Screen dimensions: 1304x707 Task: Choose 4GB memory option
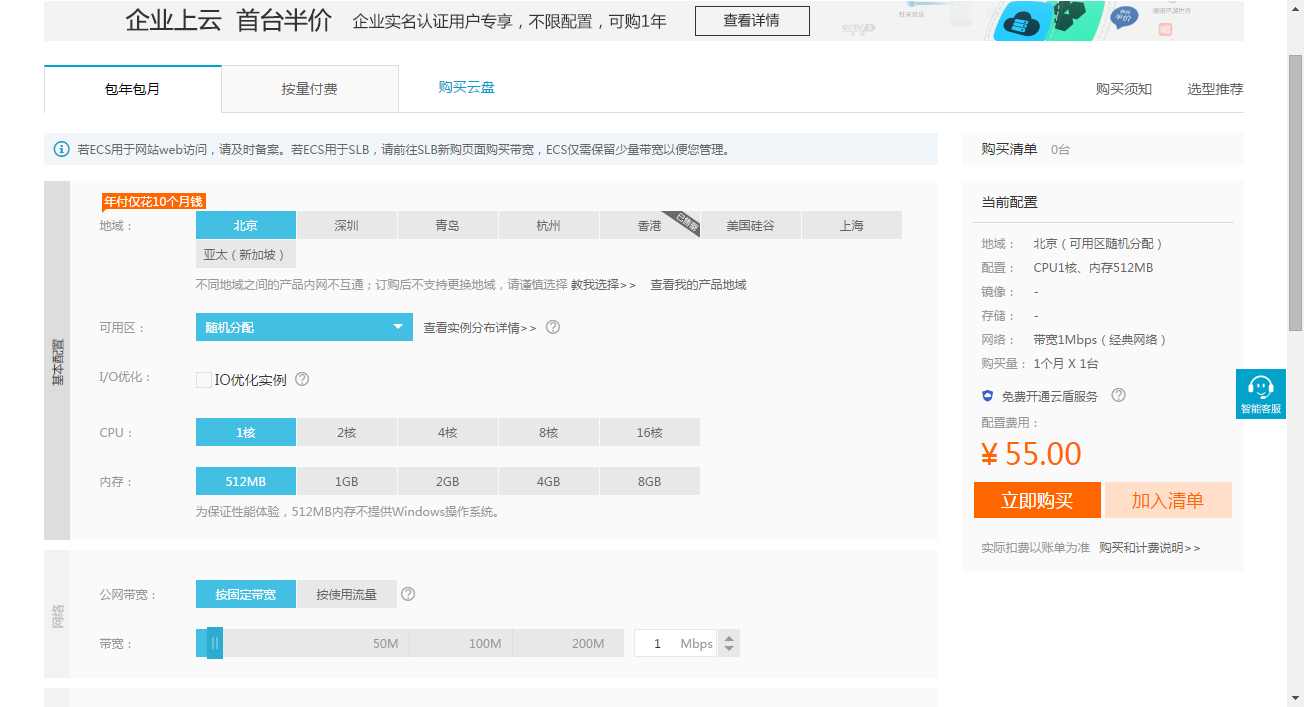point(549,481)
